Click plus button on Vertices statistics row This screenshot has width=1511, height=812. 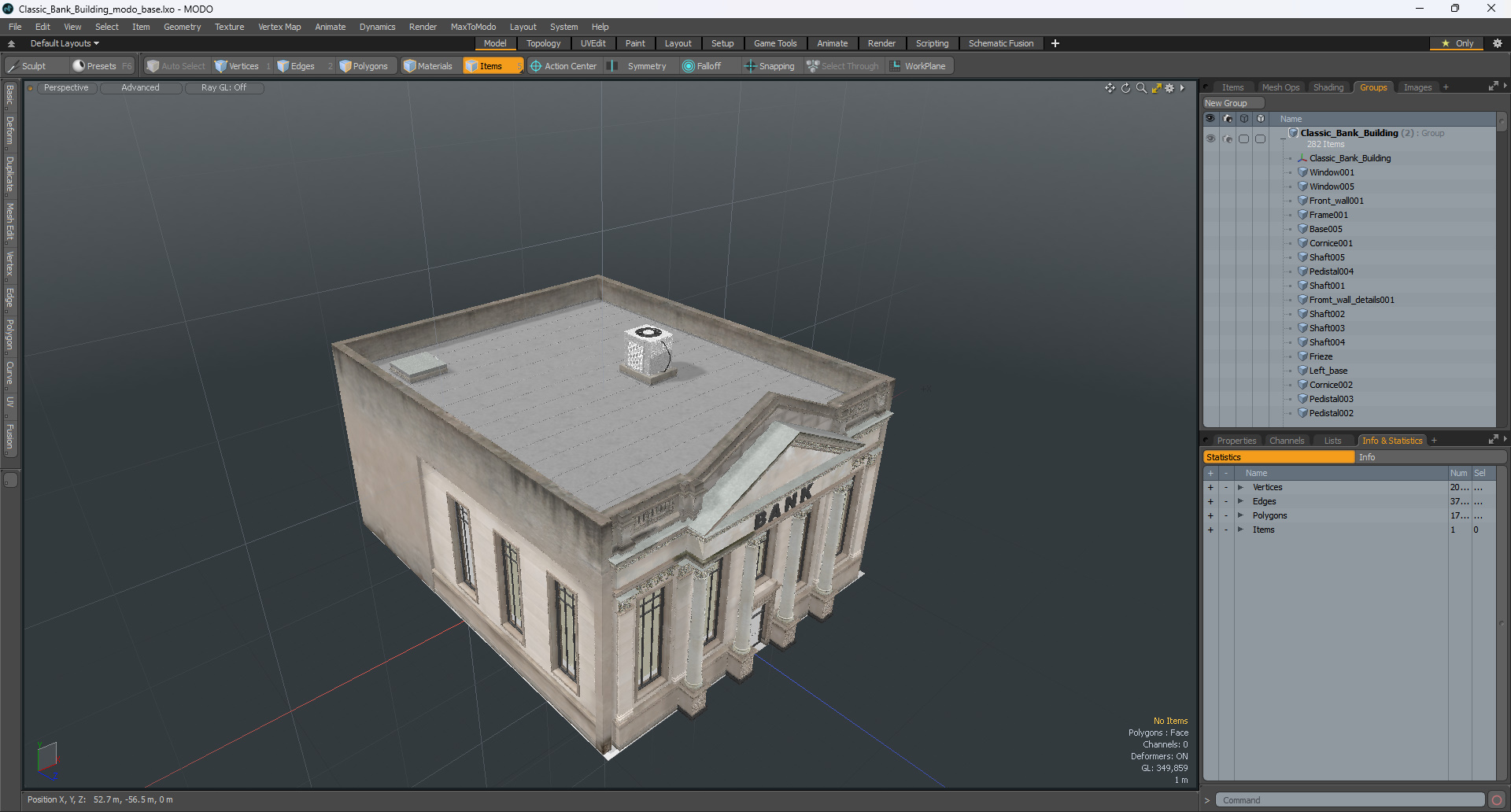1210,487
